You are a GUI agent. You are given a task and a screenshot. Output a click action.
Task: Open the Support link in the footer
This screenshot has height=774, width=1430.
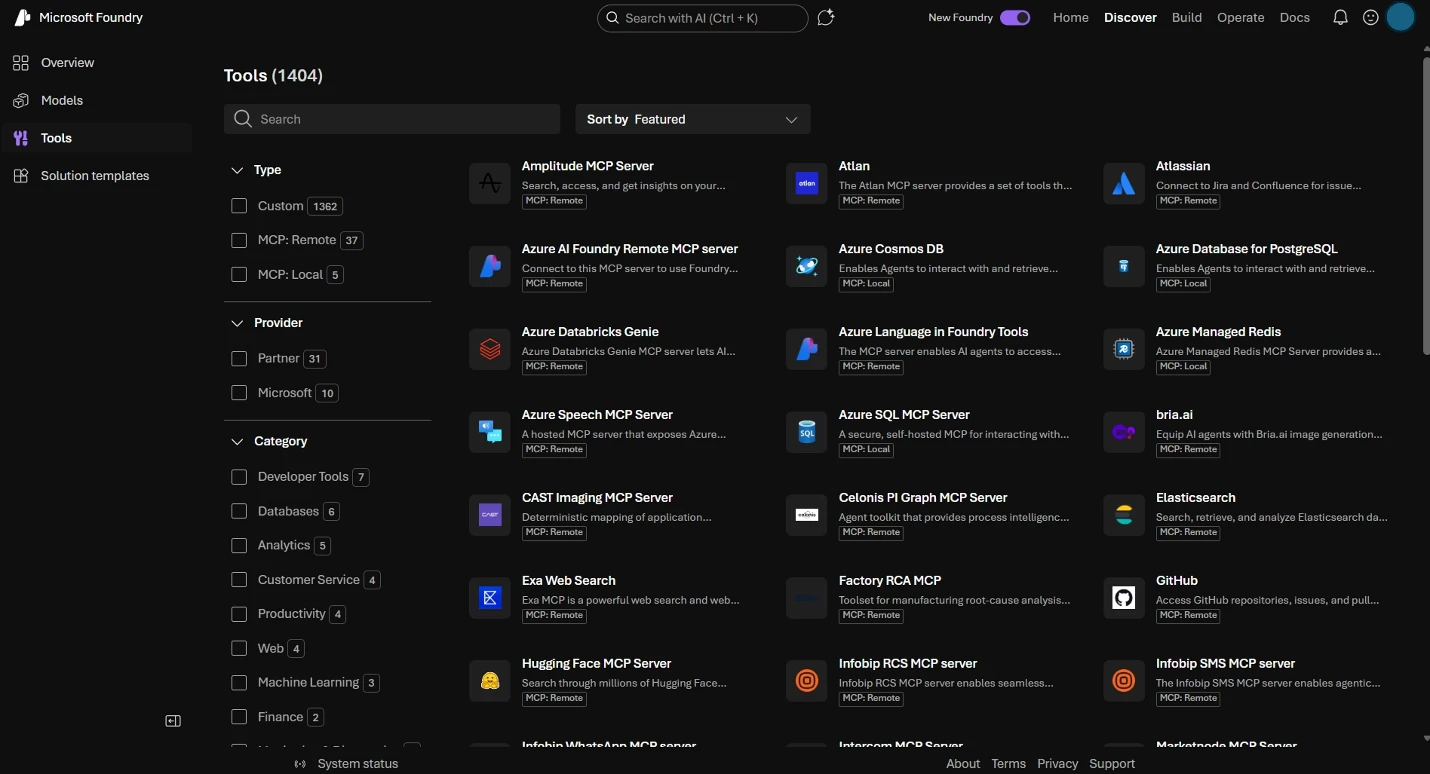pos(1111,763)
